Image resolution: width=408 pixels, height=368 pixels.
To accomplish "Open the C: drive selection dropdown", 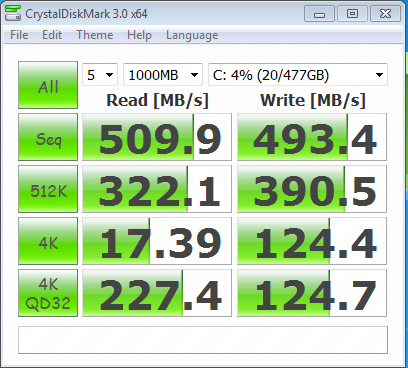I will click(x=298, y=75).
